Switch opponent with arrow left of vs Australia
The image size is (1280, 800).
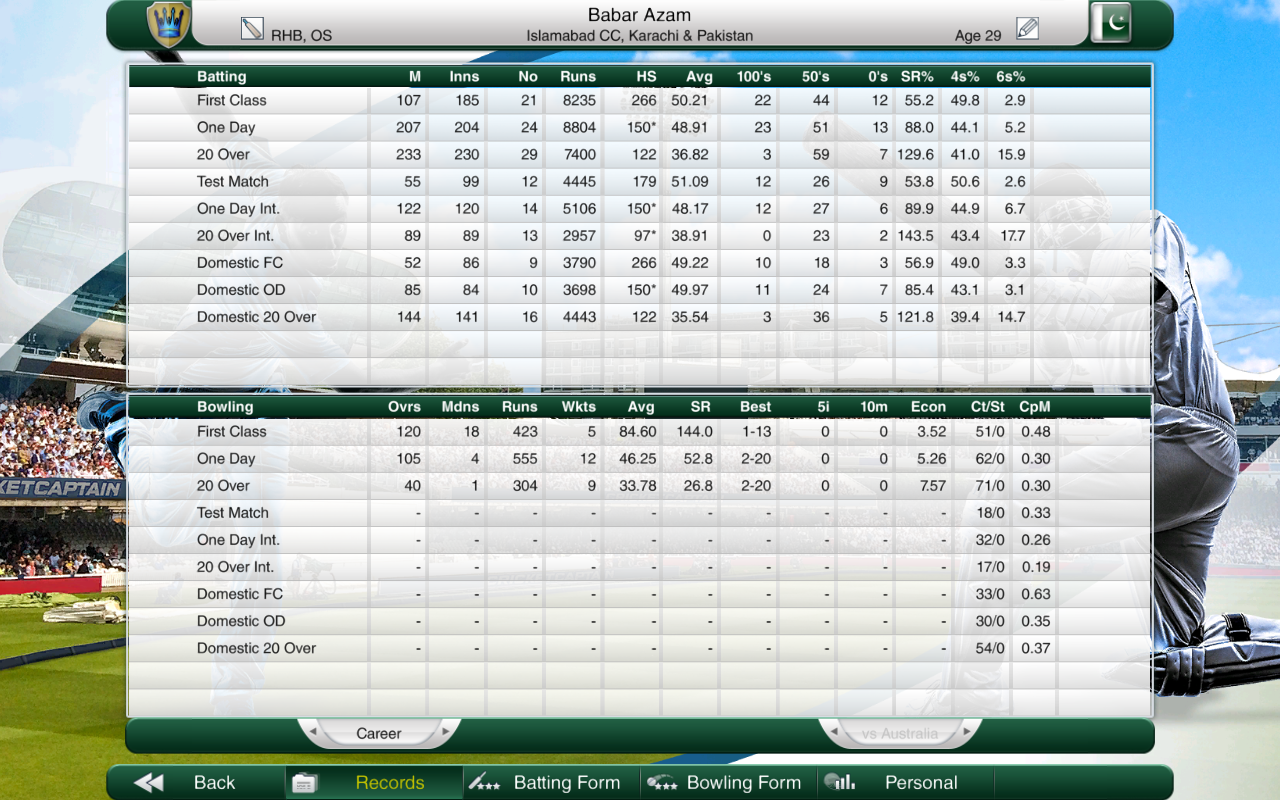833,733
